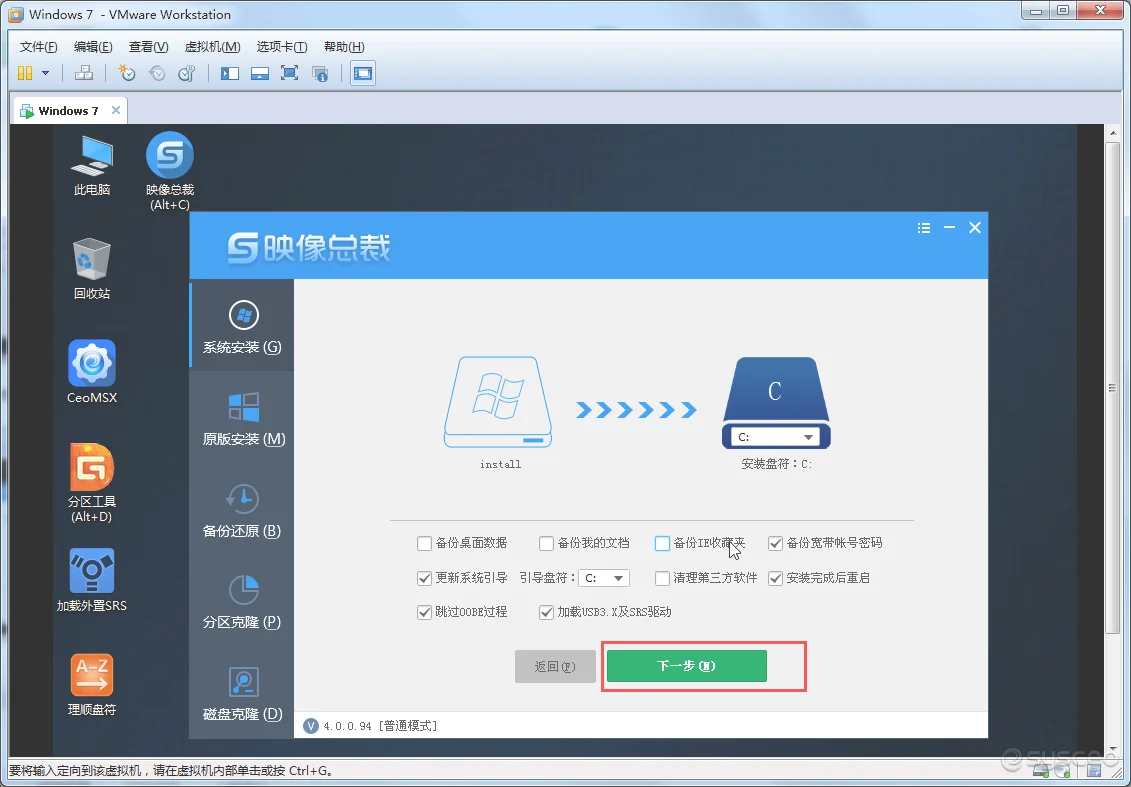The image size is (1131, 787).
Task: Uncheck 安装完成后重启 option
Action: (775, 578)
